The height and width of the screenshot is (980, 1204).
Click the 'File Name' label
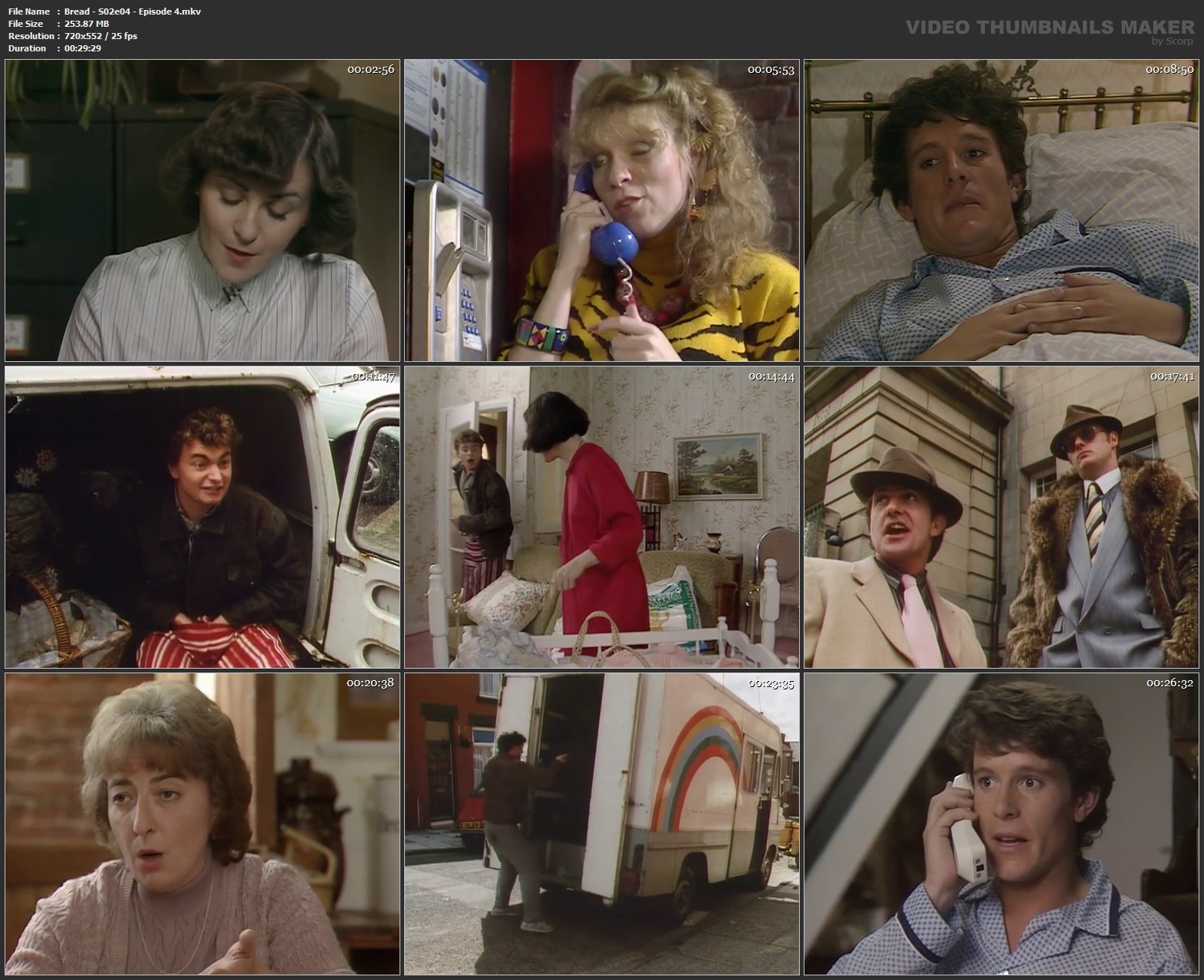29,12
